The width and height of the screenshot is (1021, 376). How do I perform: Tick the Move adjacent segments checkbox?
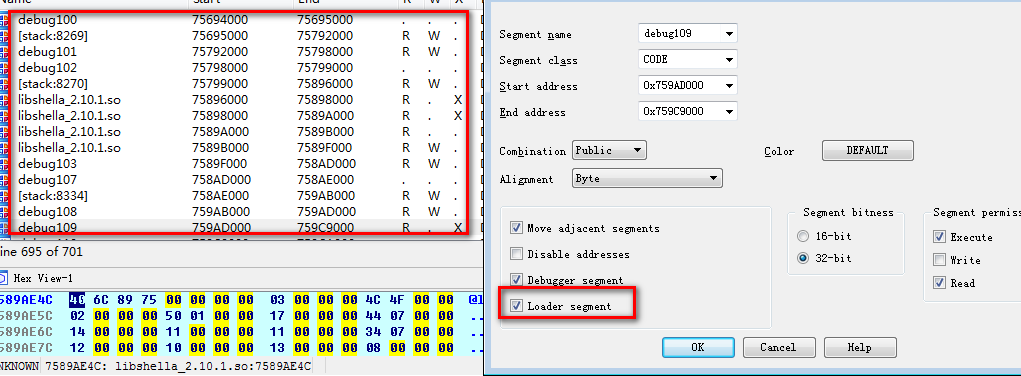coord(517,228)
